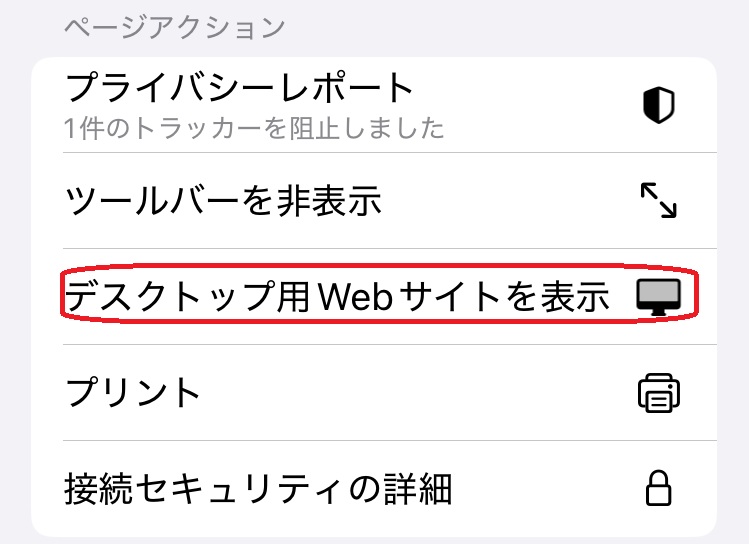Click the desktop monitor icon
Viewport: 749px width, 544px height.
pos(658,297)
